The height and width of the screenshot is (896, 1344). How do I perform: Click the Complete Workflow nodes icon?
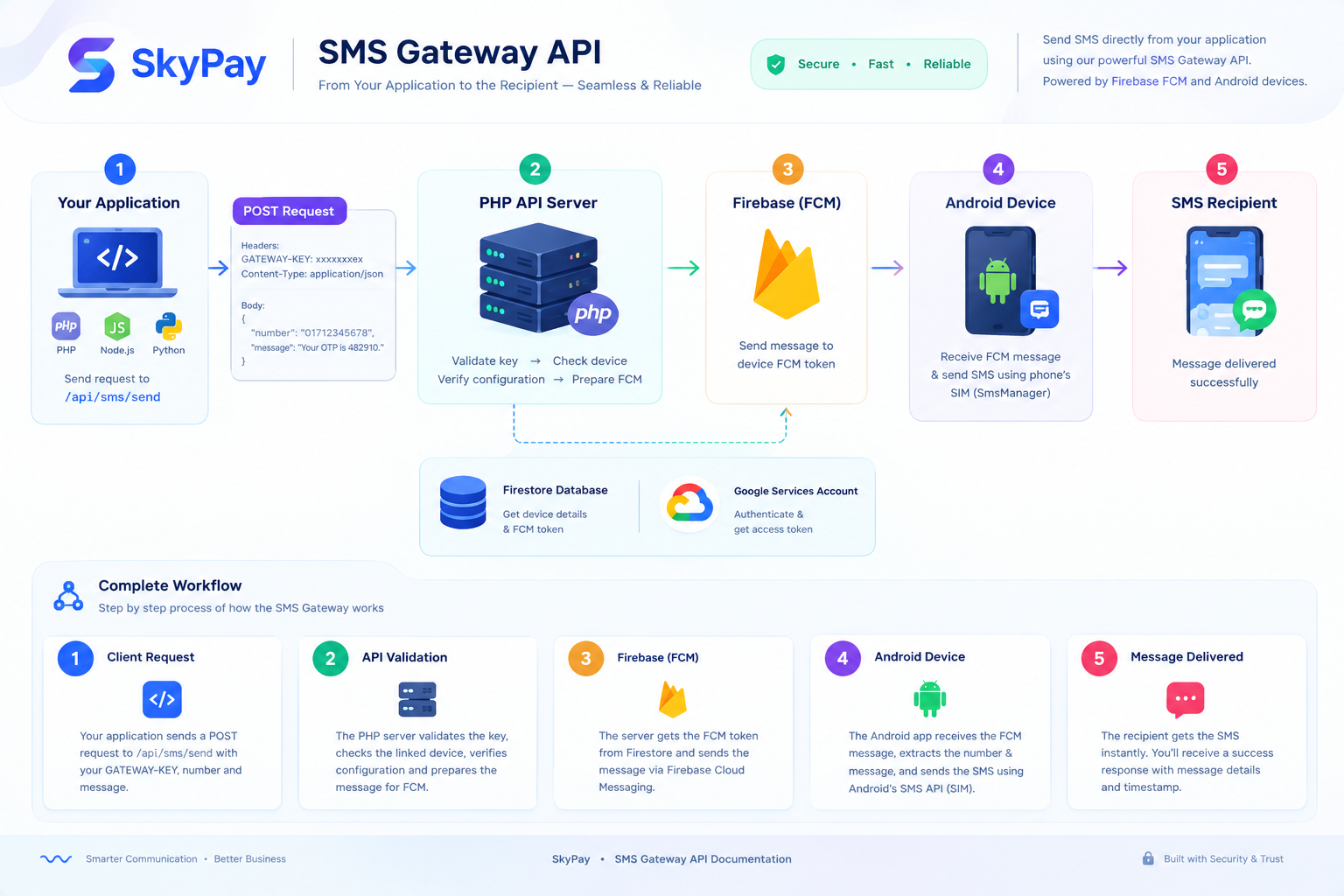(x=68, y=596)
